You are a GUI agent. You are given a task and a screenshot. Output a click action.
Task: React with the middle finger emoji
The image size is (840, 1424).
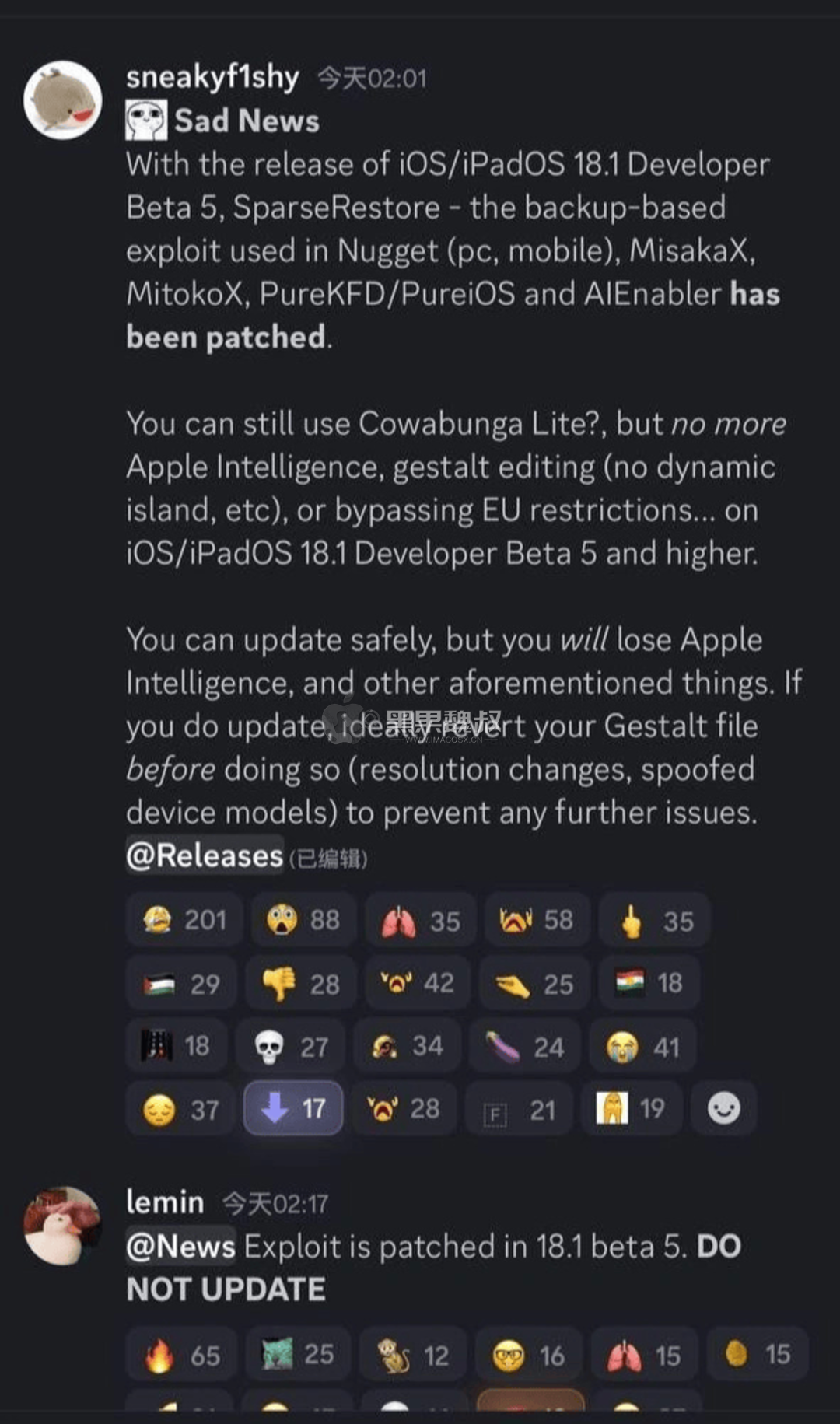(654, 920)
